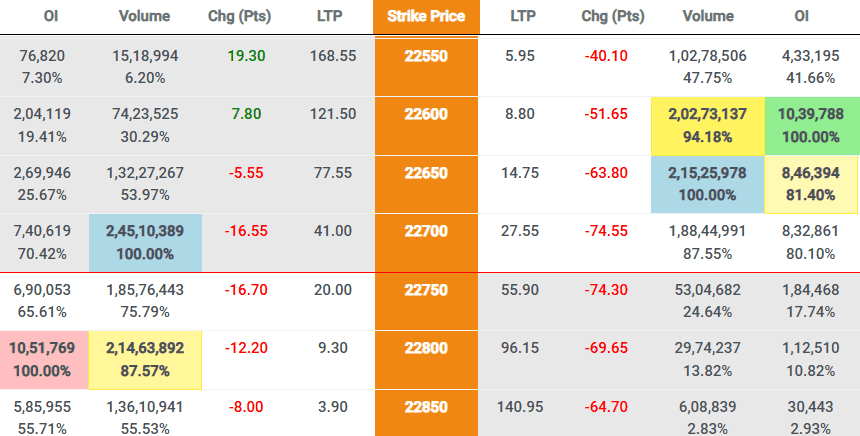The image size is (860, 436).
Task: Click the put-side Chg (Pts) header
Action: pos(613,16)
